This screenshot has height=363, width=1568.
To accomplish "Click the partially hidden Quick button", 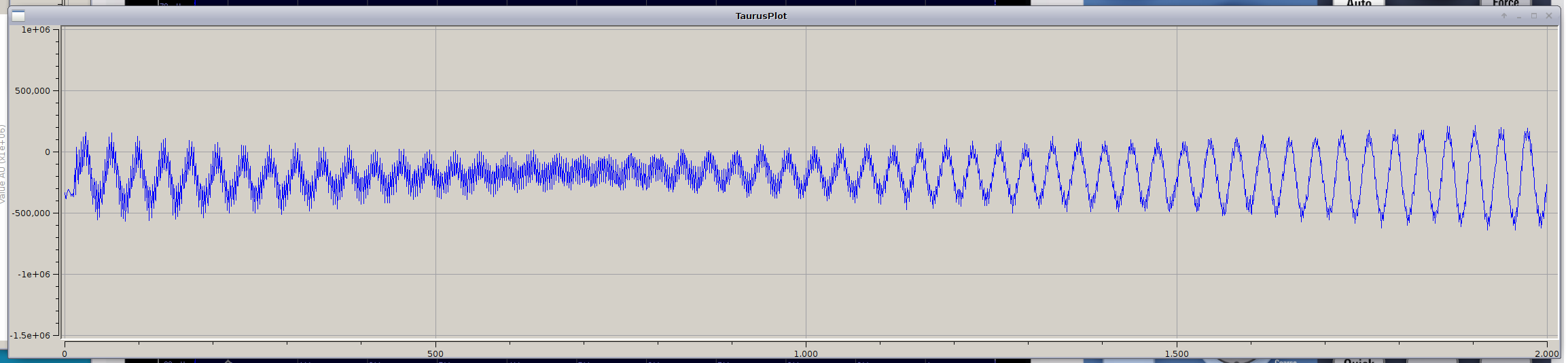I will click(x=1359, y=360).
